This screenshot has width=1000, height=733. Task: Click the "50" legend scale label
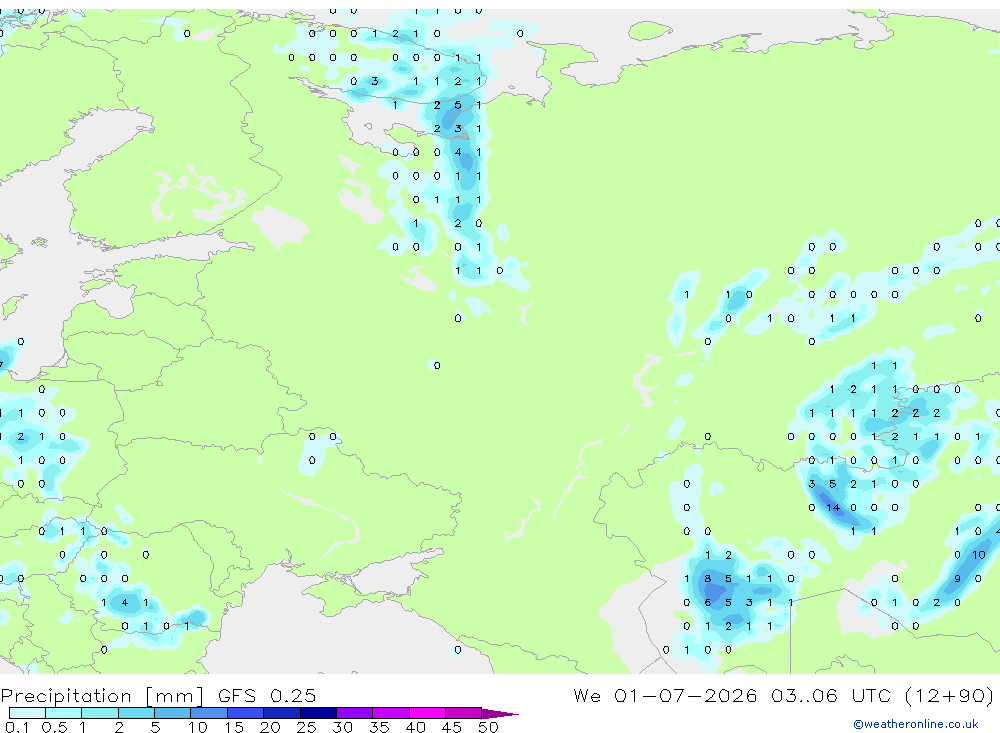click(488, 727)
